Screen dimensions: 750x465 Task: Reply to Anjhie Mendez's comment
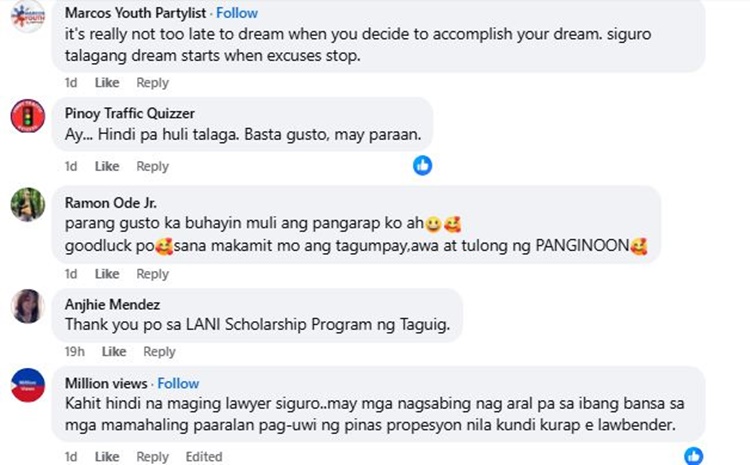pos(159,352)
